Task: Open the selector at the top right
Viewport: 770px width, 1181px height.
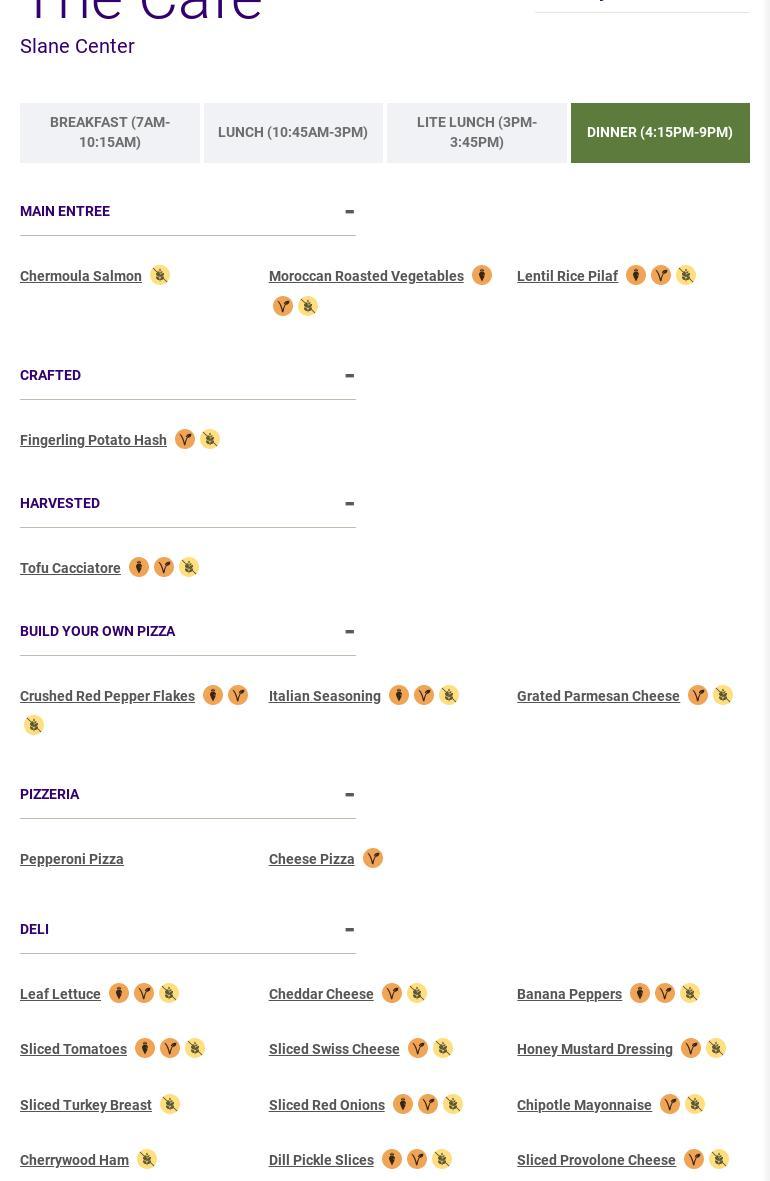Action: click(641, 5)
